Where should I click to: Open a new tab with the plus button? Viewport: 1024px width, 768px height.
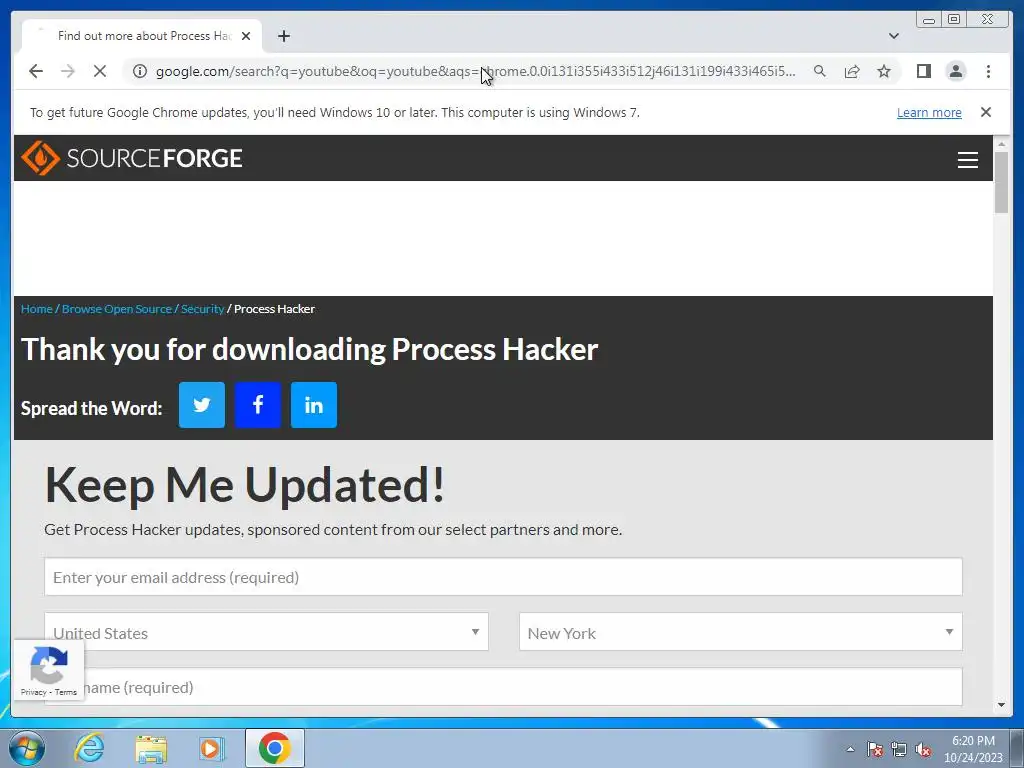pyautogui.click(x=283, y=36)
